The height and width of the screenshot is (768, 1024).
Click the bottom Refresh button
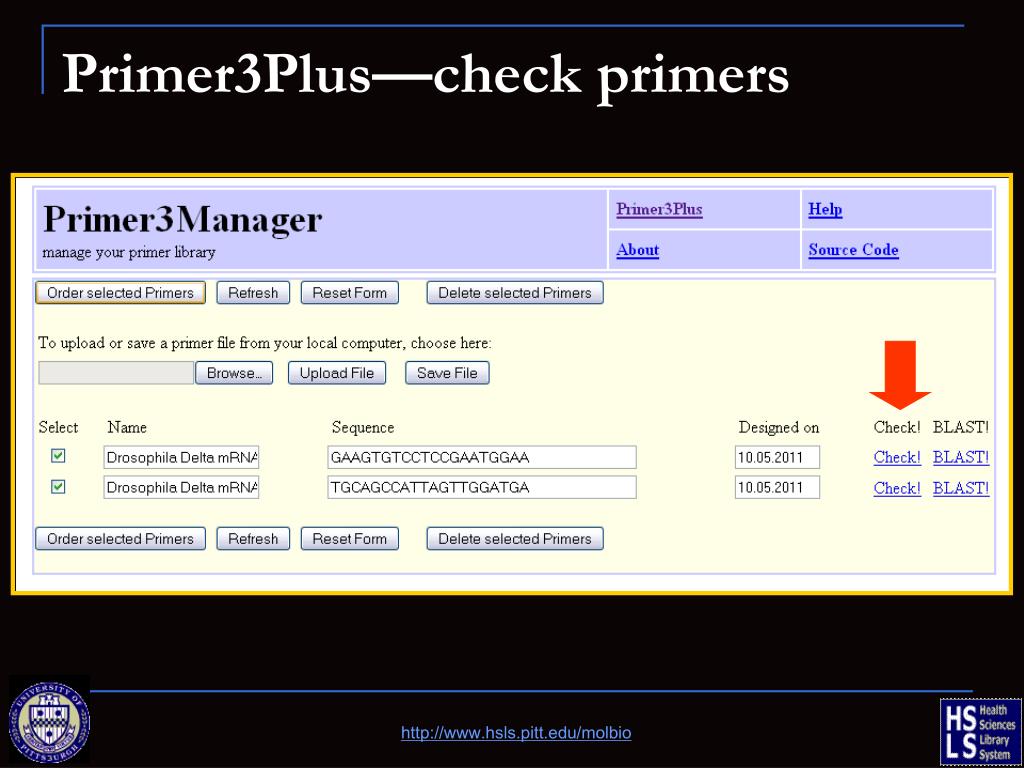point(253,539)
